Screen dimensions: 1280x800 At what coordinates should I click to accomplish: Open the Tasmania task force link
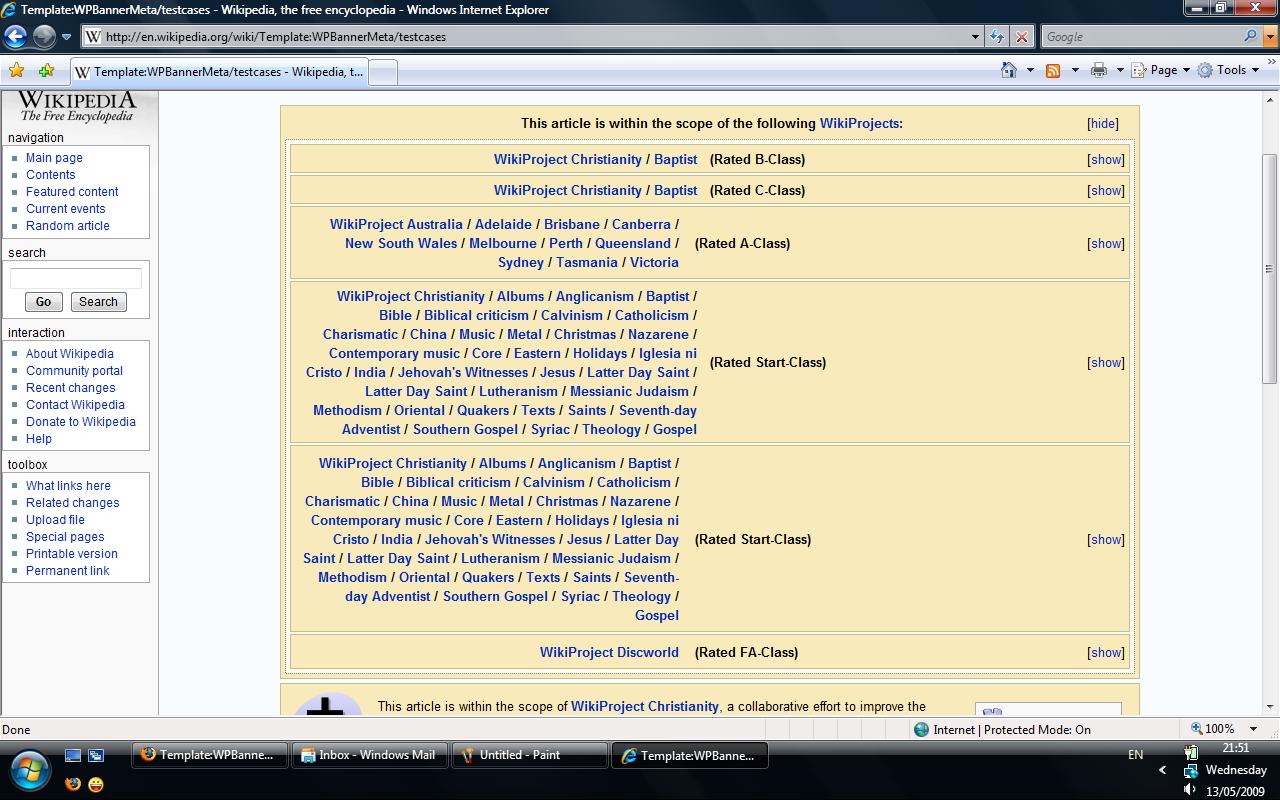[x=587, y=263]
